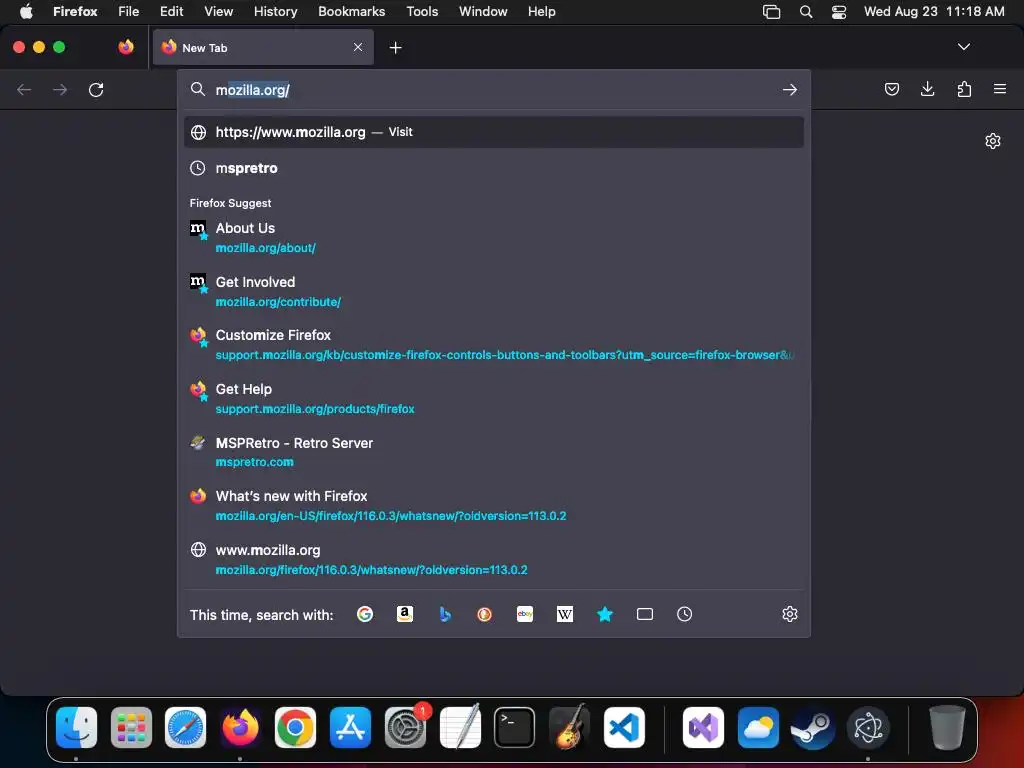Screen dimensions: 1024x768
Task: Visit https://www.mozilla.org suggestion
Action: [494, 132]
